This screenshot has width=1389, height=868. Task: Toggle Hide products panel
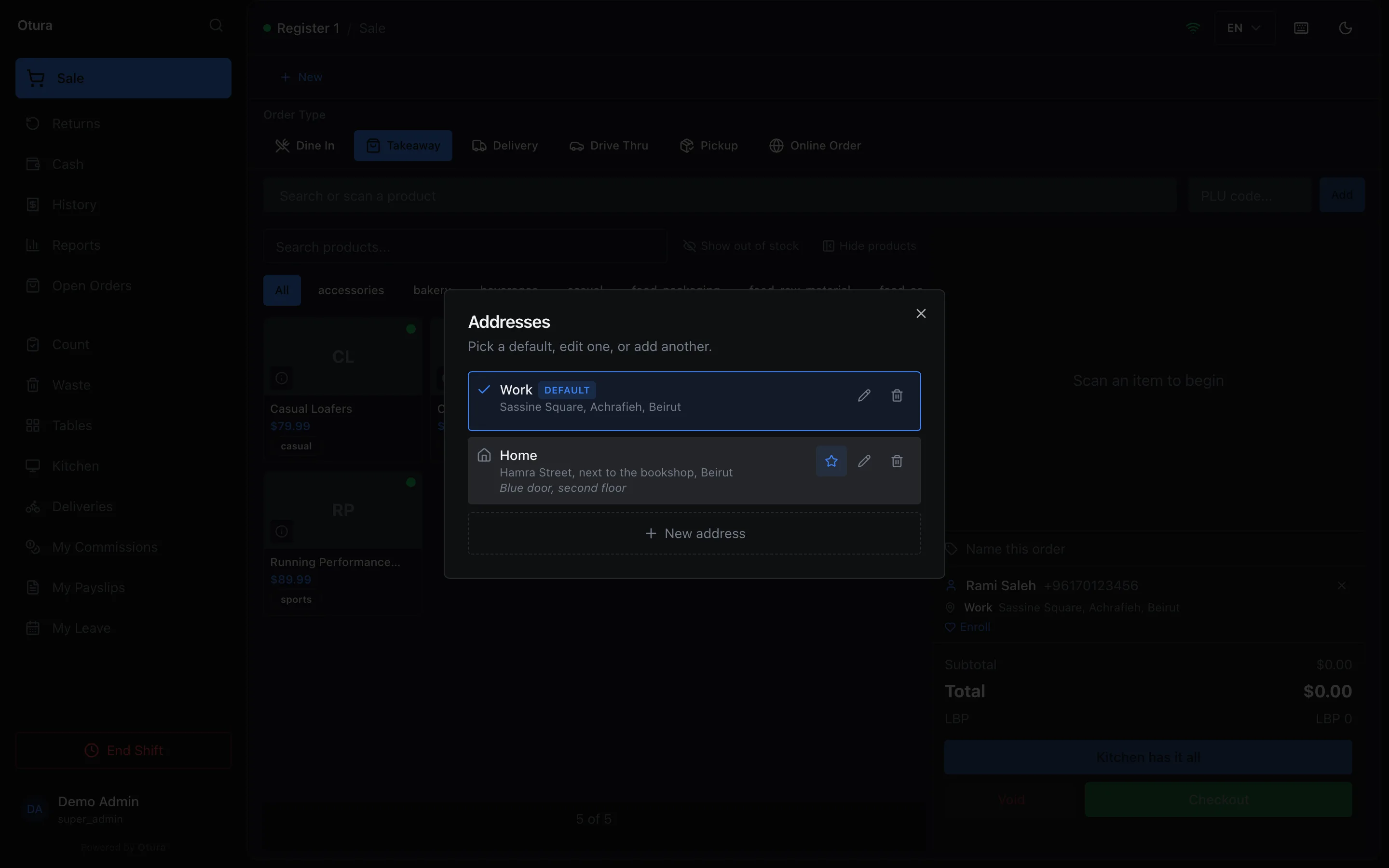(869, 246)
